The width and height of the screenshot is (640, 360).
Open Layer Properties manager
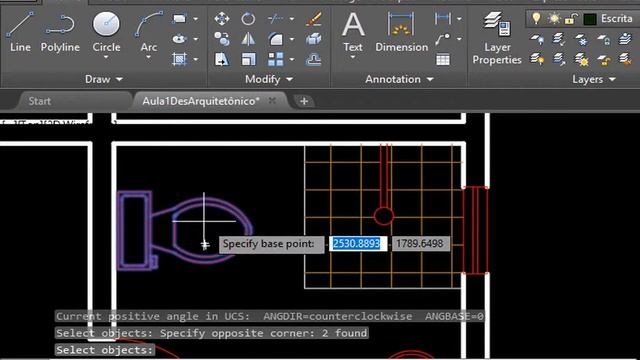pos(497,38)
